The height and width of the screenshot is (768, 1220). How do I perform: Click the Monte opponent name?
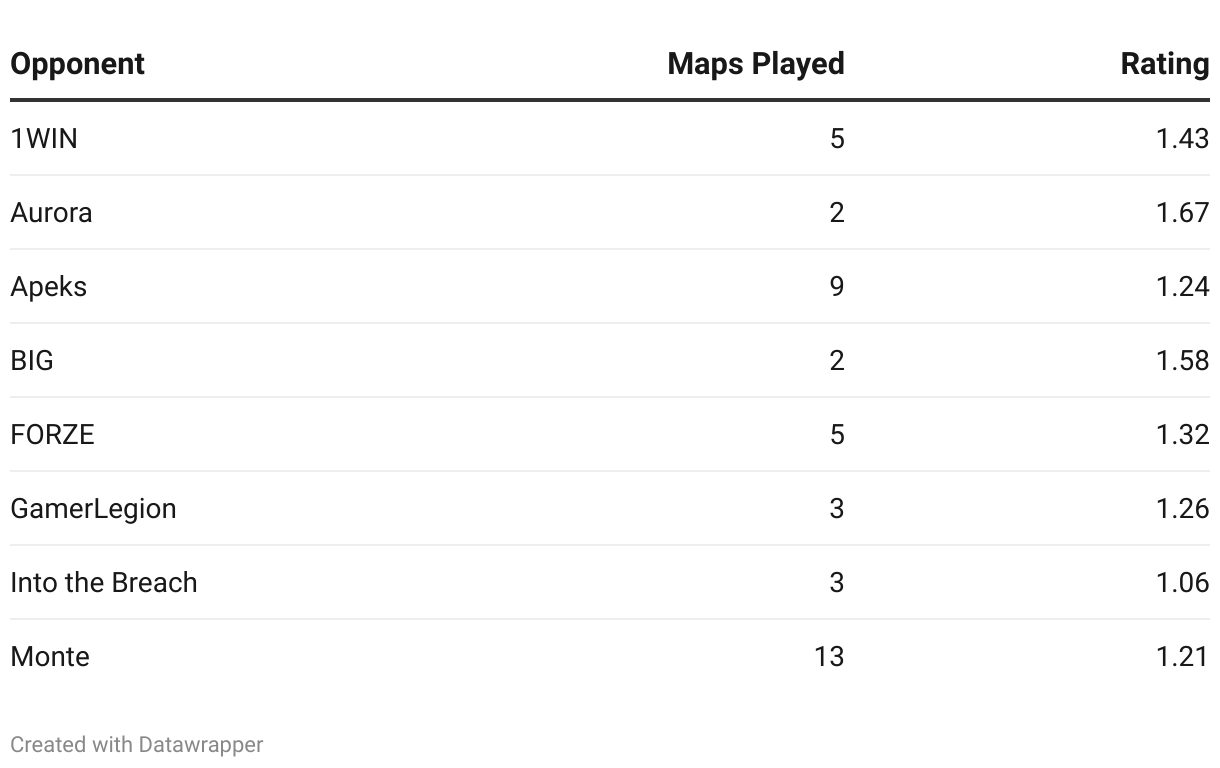coord(50,656)
